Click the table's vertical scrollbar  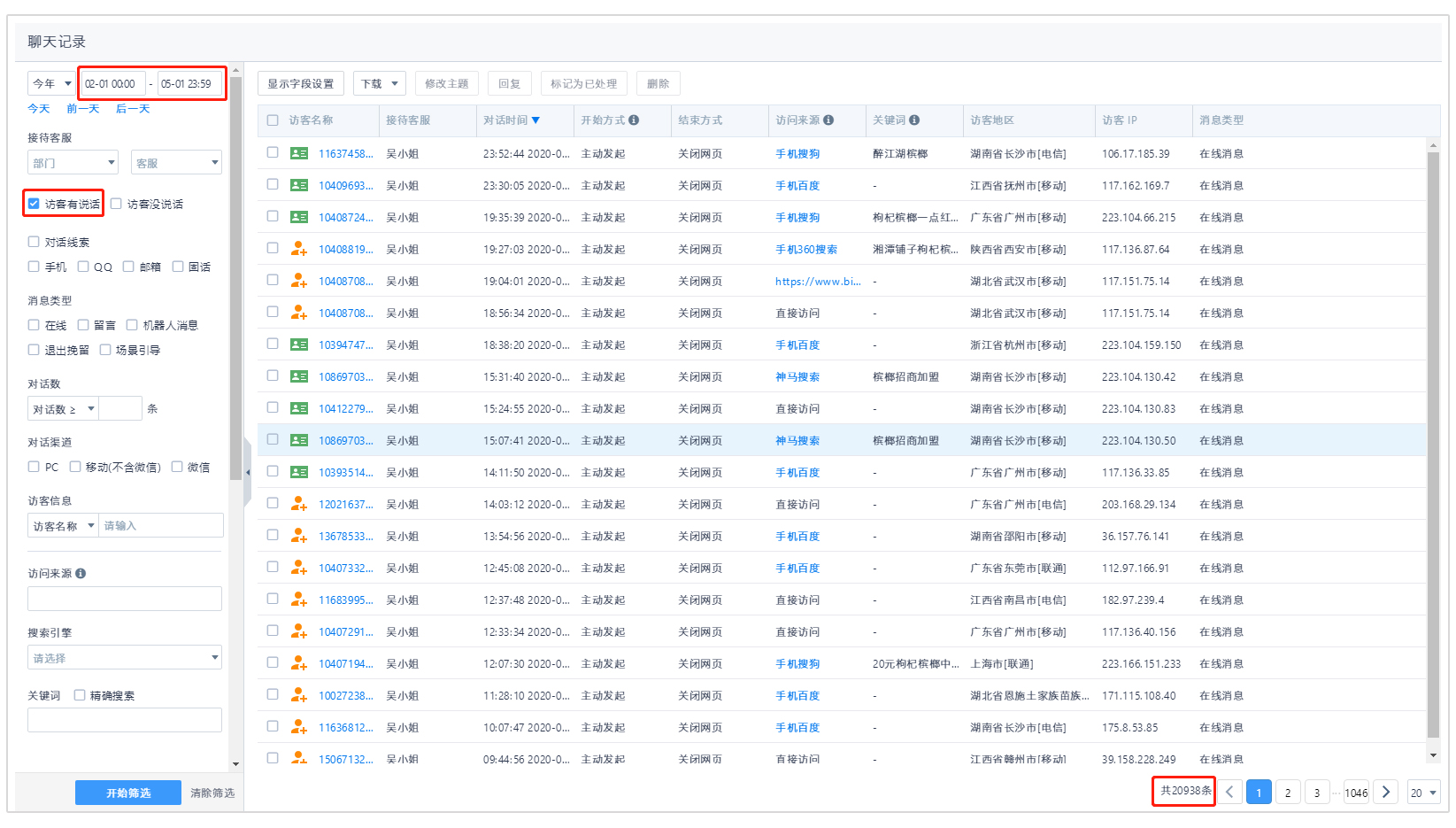tap(1433, 443)
